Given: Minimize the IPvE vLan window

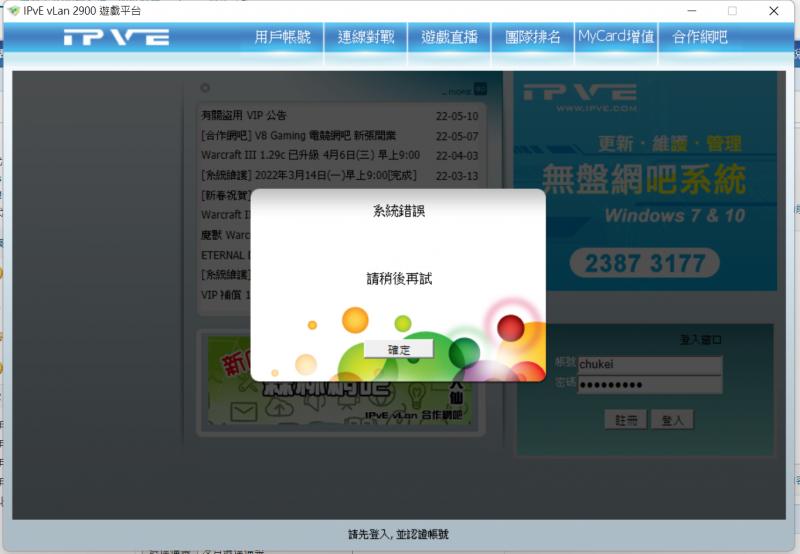Looking at the screenshot, I should [x=692, y=11].
